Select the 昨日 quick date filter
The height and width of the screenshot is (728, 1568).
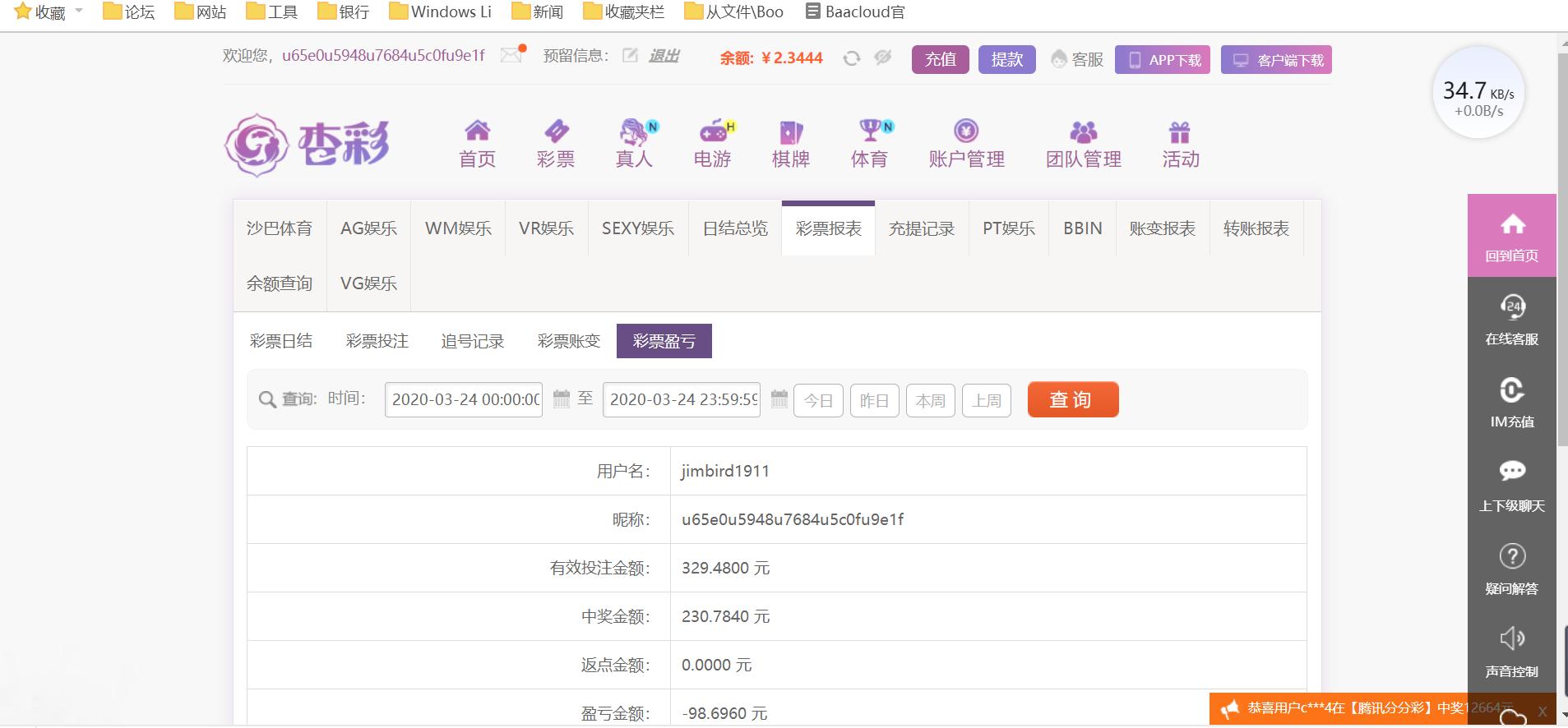[x=874, y=400]
